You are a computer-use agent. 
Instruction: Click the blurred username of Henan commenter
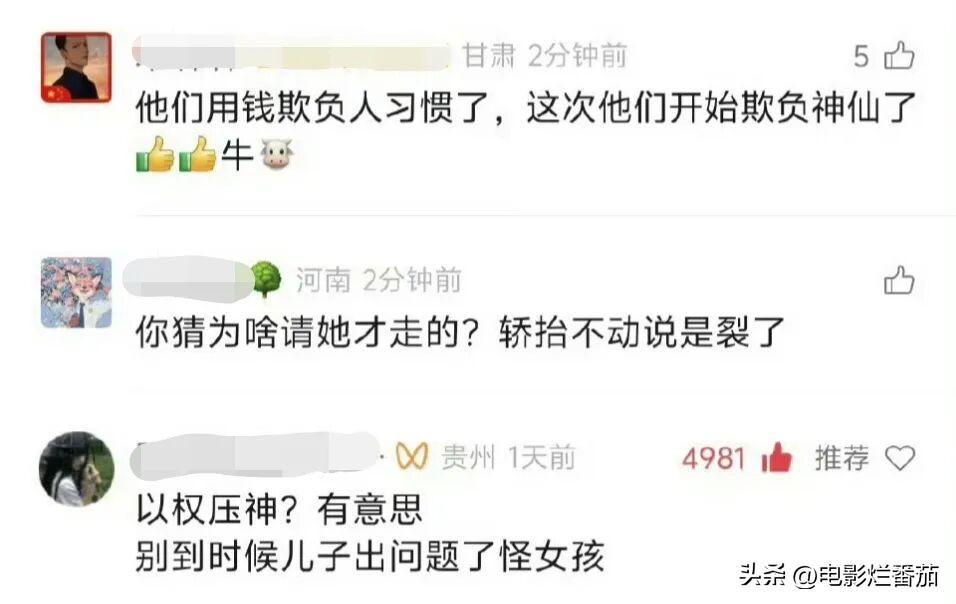187,279
